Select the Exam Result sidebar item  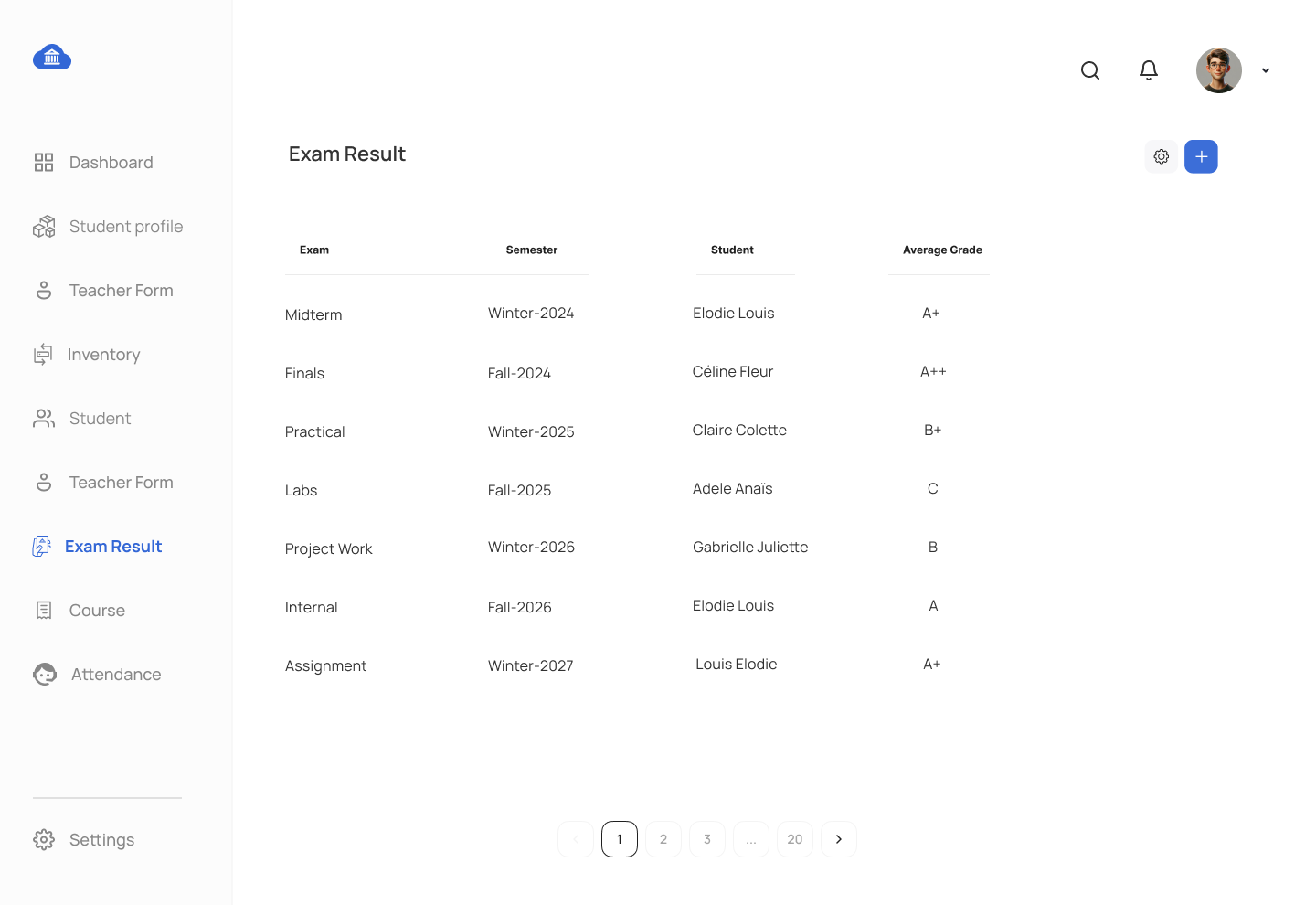click(x=97, y=547)
